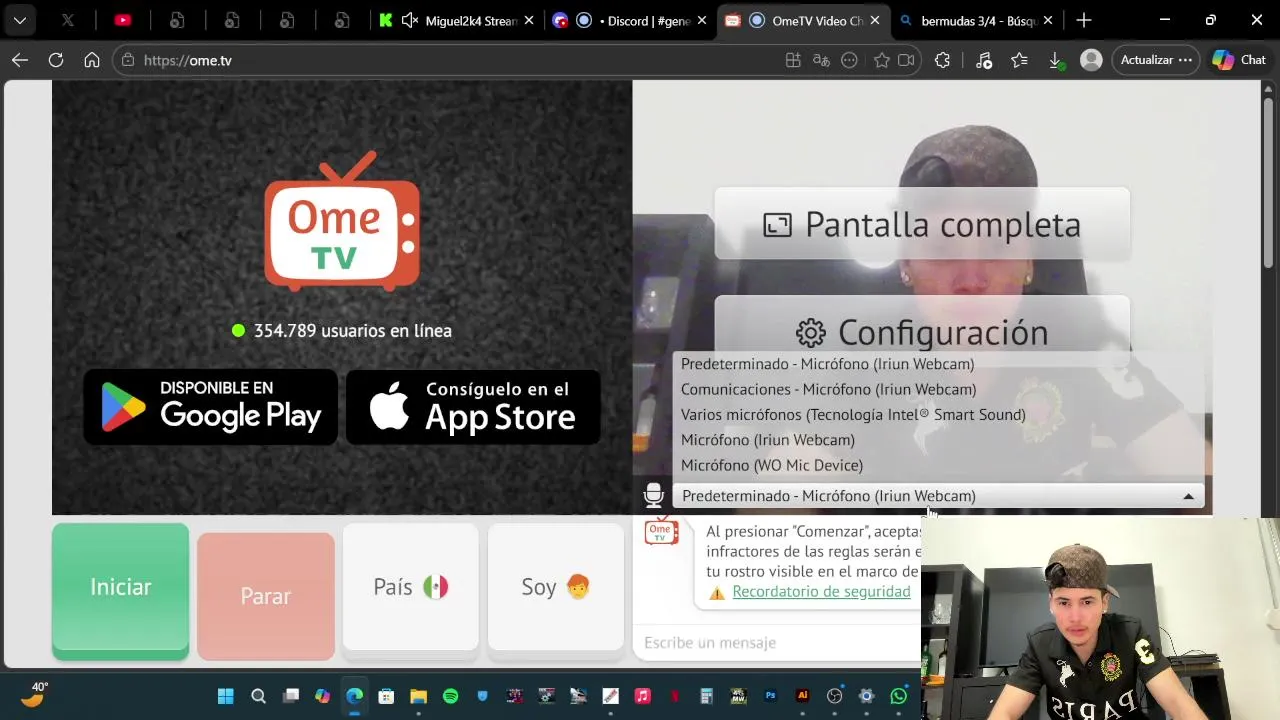
Task: Translate the page with translate icon
Action: coord(821,60)
